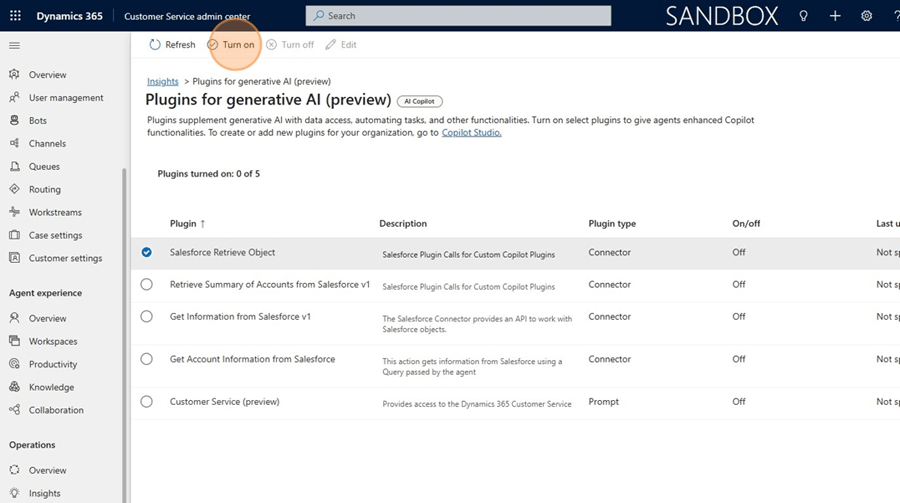Open Routing in the sidebar

pyautogui.click(x=44, y=189)
